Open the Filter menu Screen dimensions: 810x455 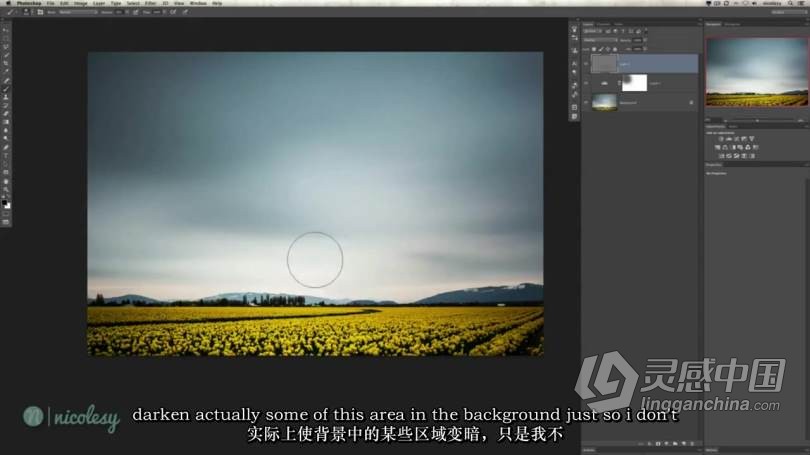150,3
